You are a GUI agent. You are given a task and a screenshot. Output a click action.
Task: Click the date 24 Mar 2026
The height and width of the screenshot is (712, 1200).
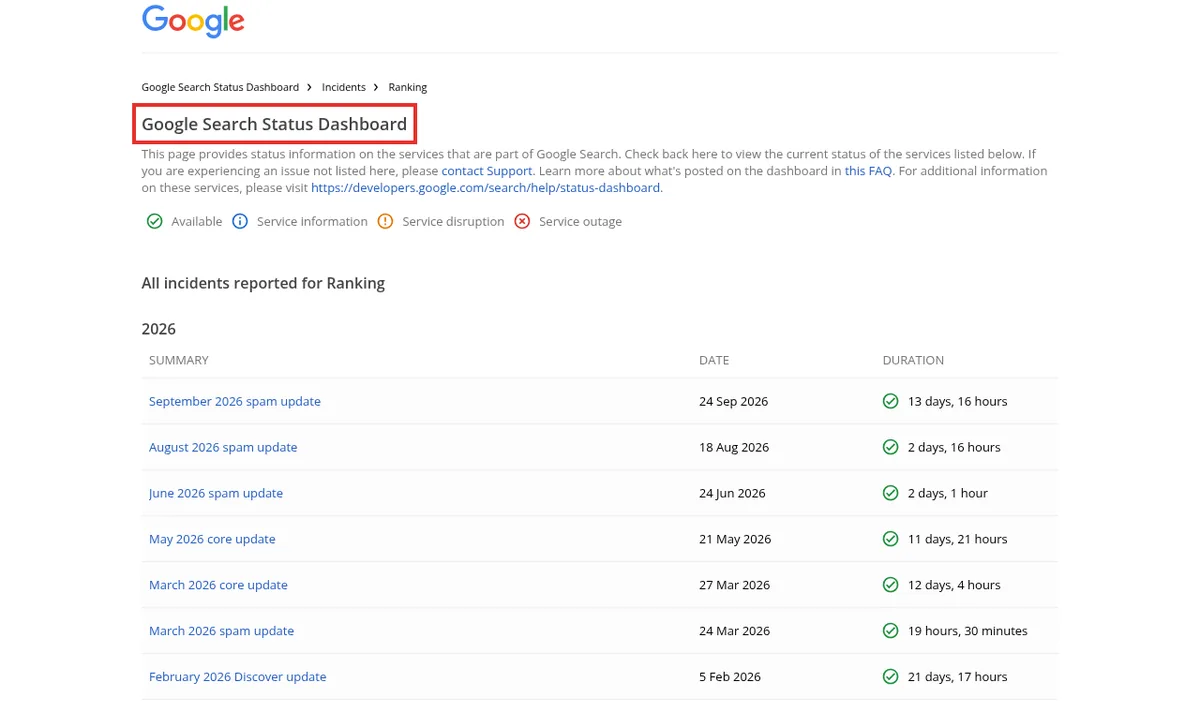pos(735,631)
